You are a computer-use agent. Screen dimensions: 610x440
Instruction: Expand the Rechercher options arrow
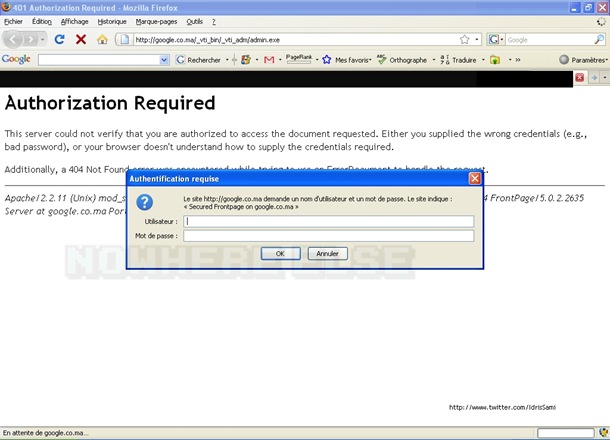point(227,60)
